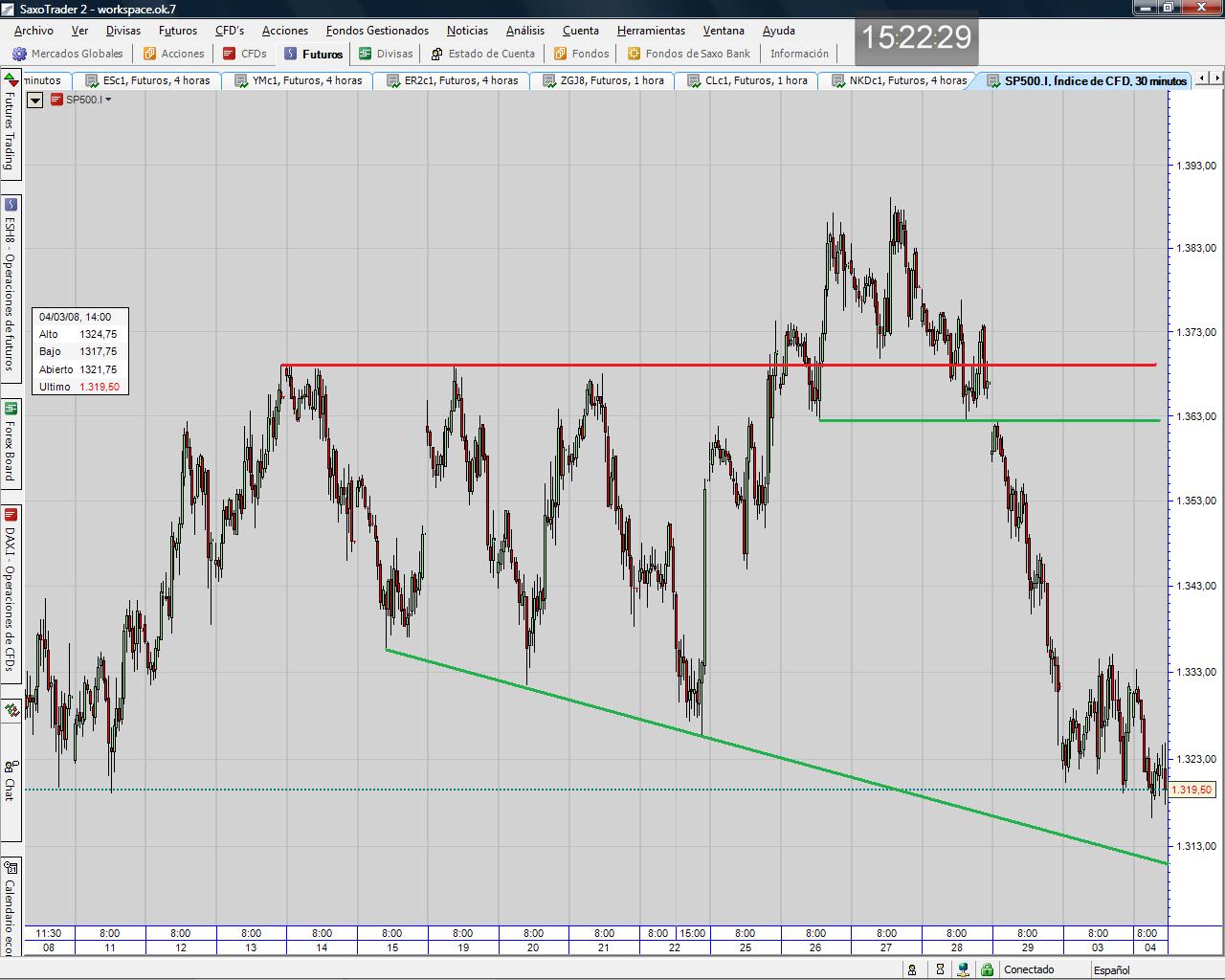Image resolution: width=1225 pixels, height=980 pixels.
Task: Click the chart icon on YMc1 tab
Action: click(x=241, y=80)
